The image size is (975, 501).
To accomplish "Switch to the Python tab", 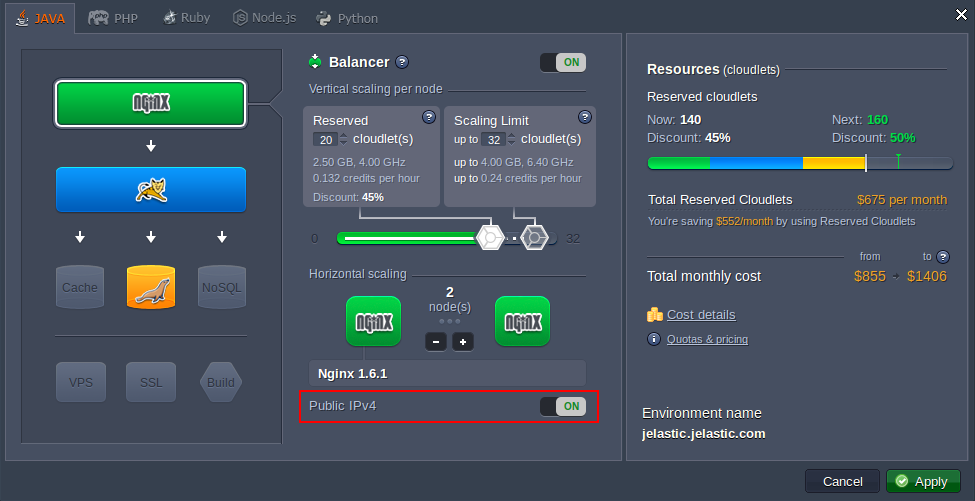I will (x=347, y=18).
